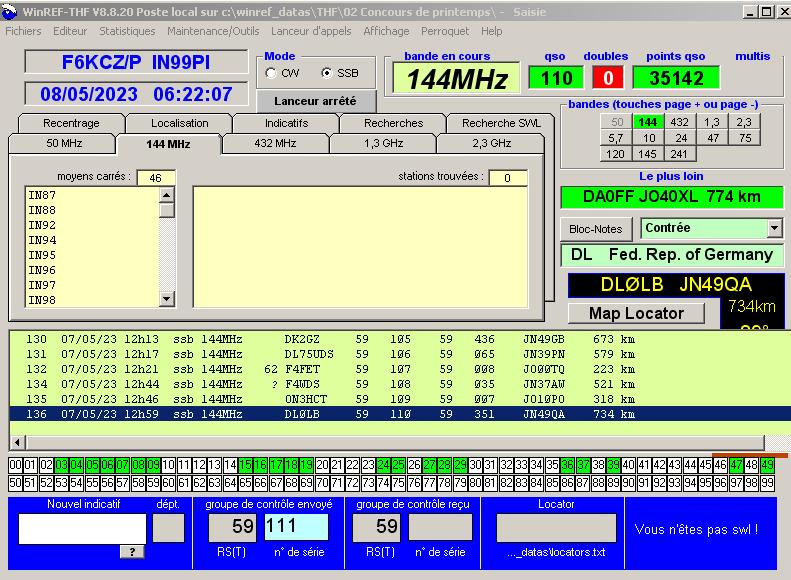791x580 pixels.
Task: Select log row 135 with ON3HCT
Action: click(x=399, y=399)
